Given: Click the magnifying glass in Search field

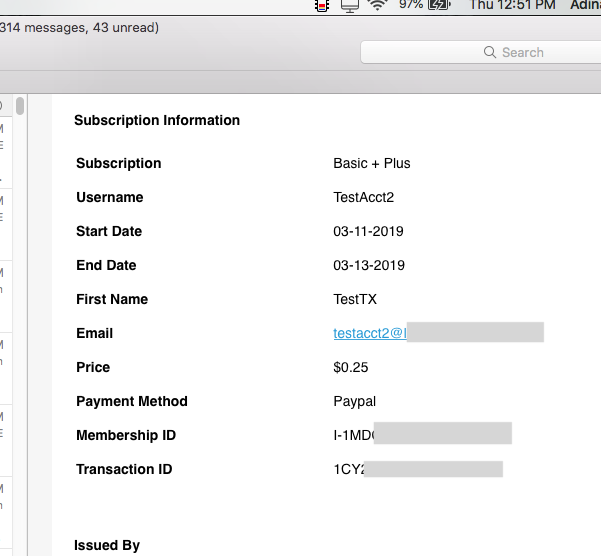Looking at the screenshot, I should pyautogui.click(x=489, y=52).
